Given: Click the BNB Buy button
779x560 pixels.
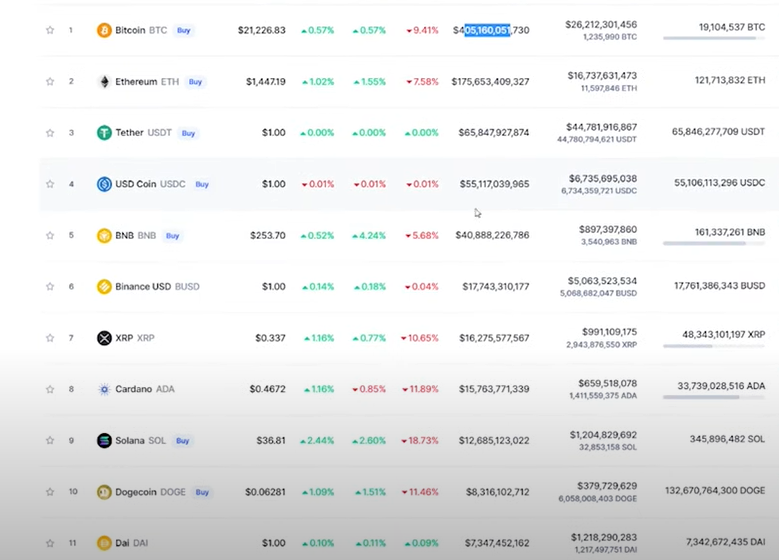Looking at the screenshot, I should pos(172,235).
